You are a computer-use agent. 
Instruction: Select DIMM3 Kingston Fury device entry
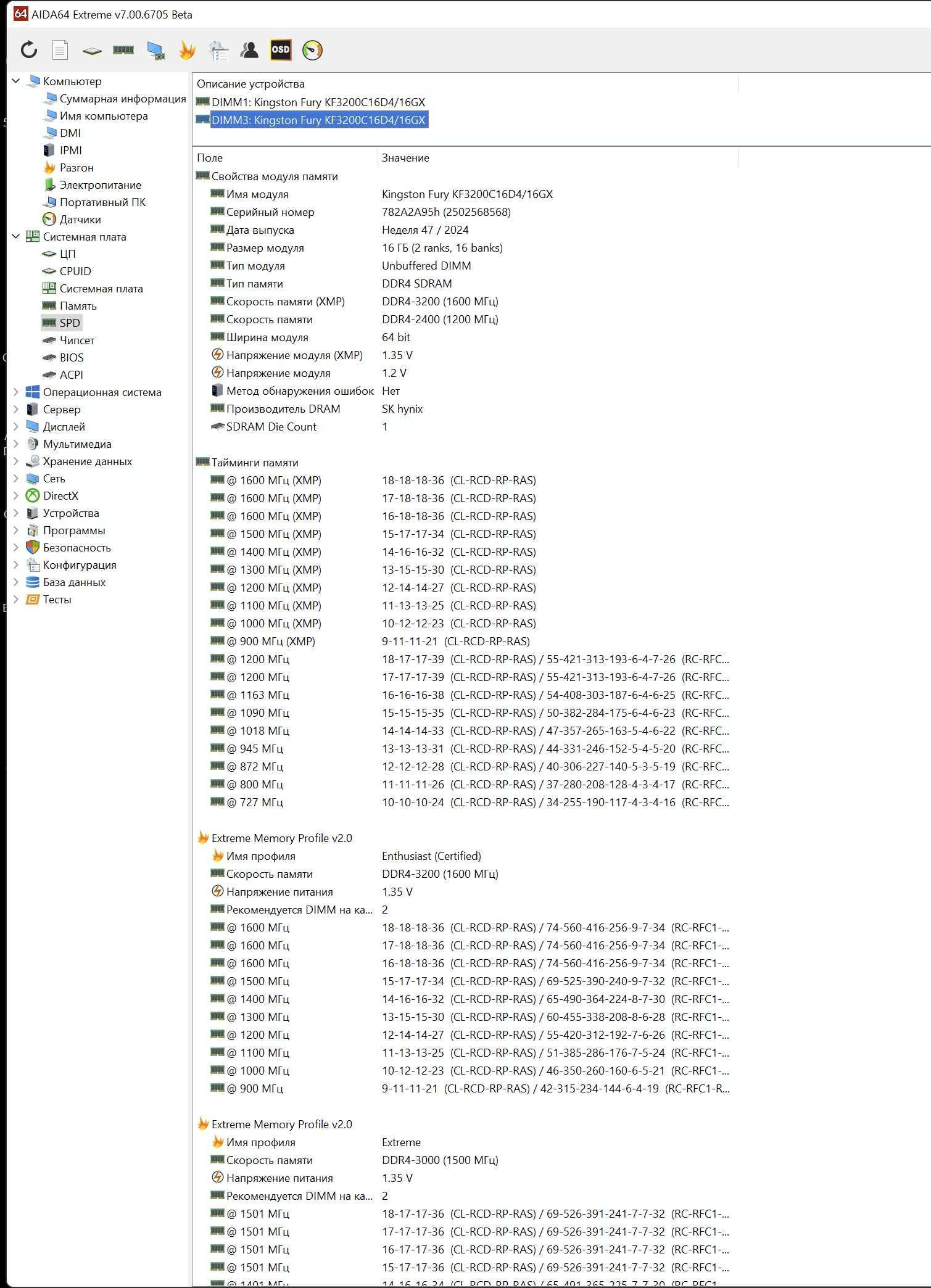click(x=318, y=120)
